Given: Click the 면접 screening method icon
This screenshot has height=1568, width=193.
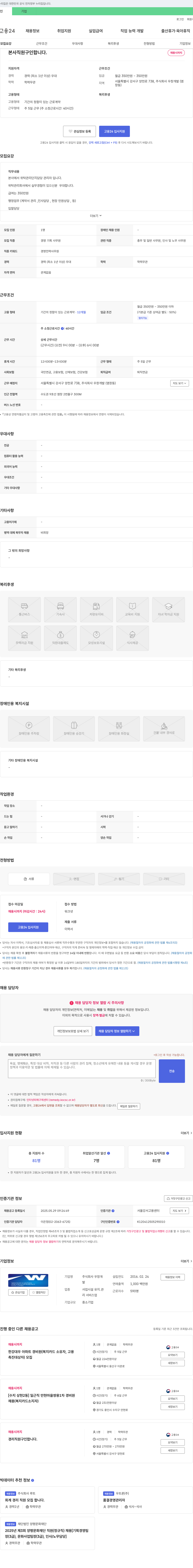Looking at the screenshot, I should 74,879.
